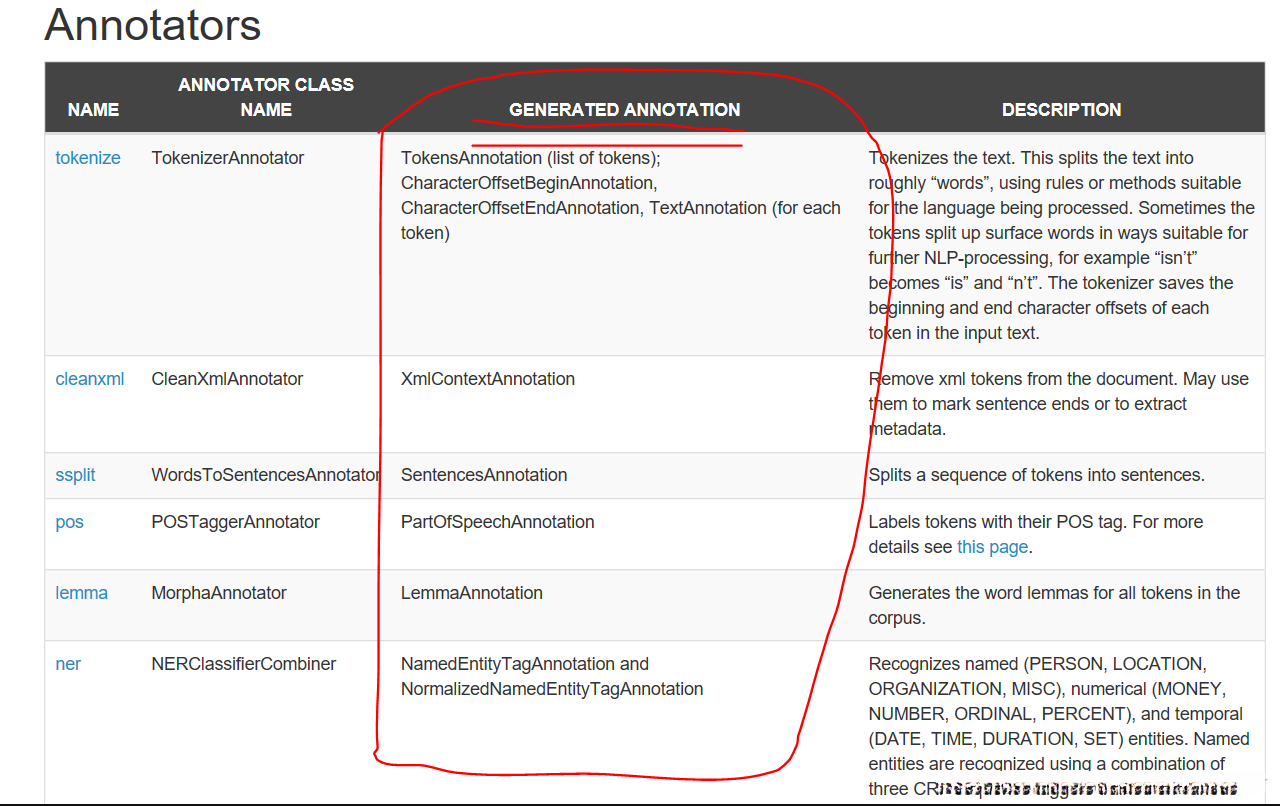Open the "tokenize" annotator link
This screenshot has width=1280, height=806.
(x=88, y=158)
